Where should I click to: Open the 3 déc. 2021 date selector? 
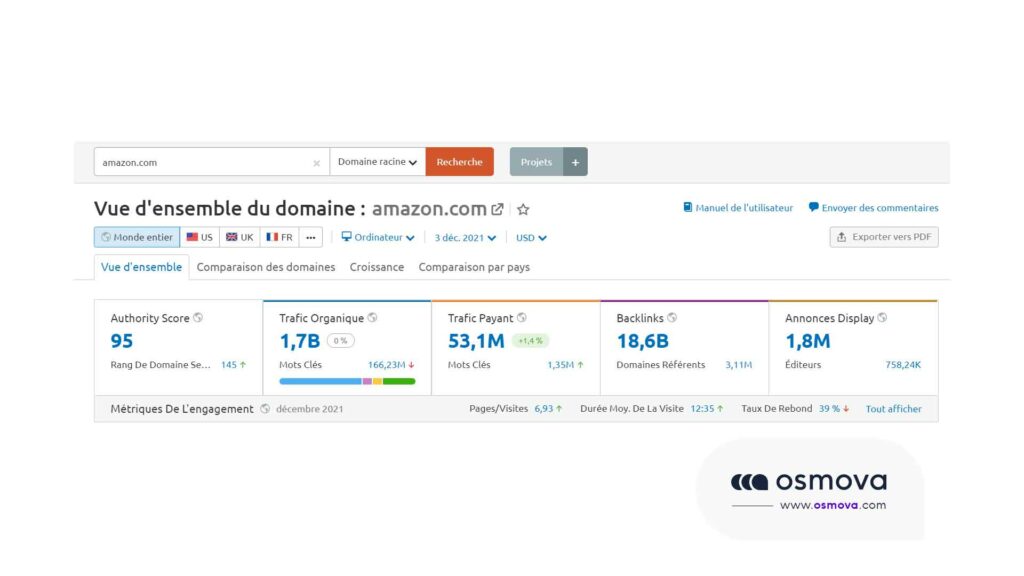[463, 237]
